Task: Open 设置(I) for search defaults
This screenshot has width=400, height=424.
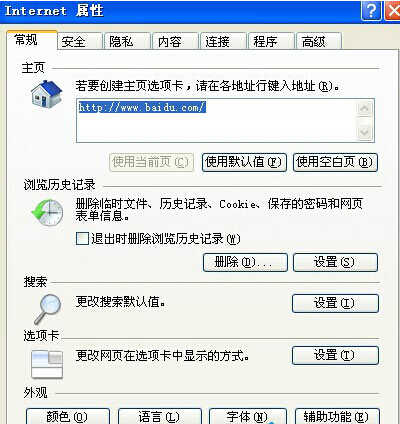Action: [x=335, y=303]
